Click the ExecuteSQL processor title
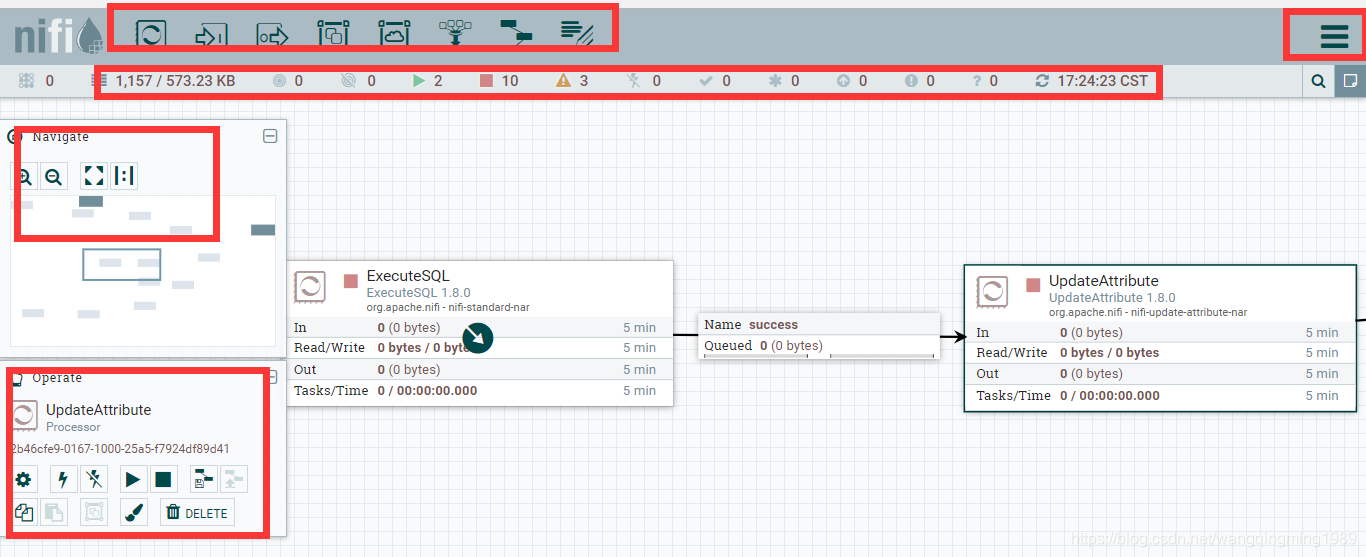 (408, 276)
